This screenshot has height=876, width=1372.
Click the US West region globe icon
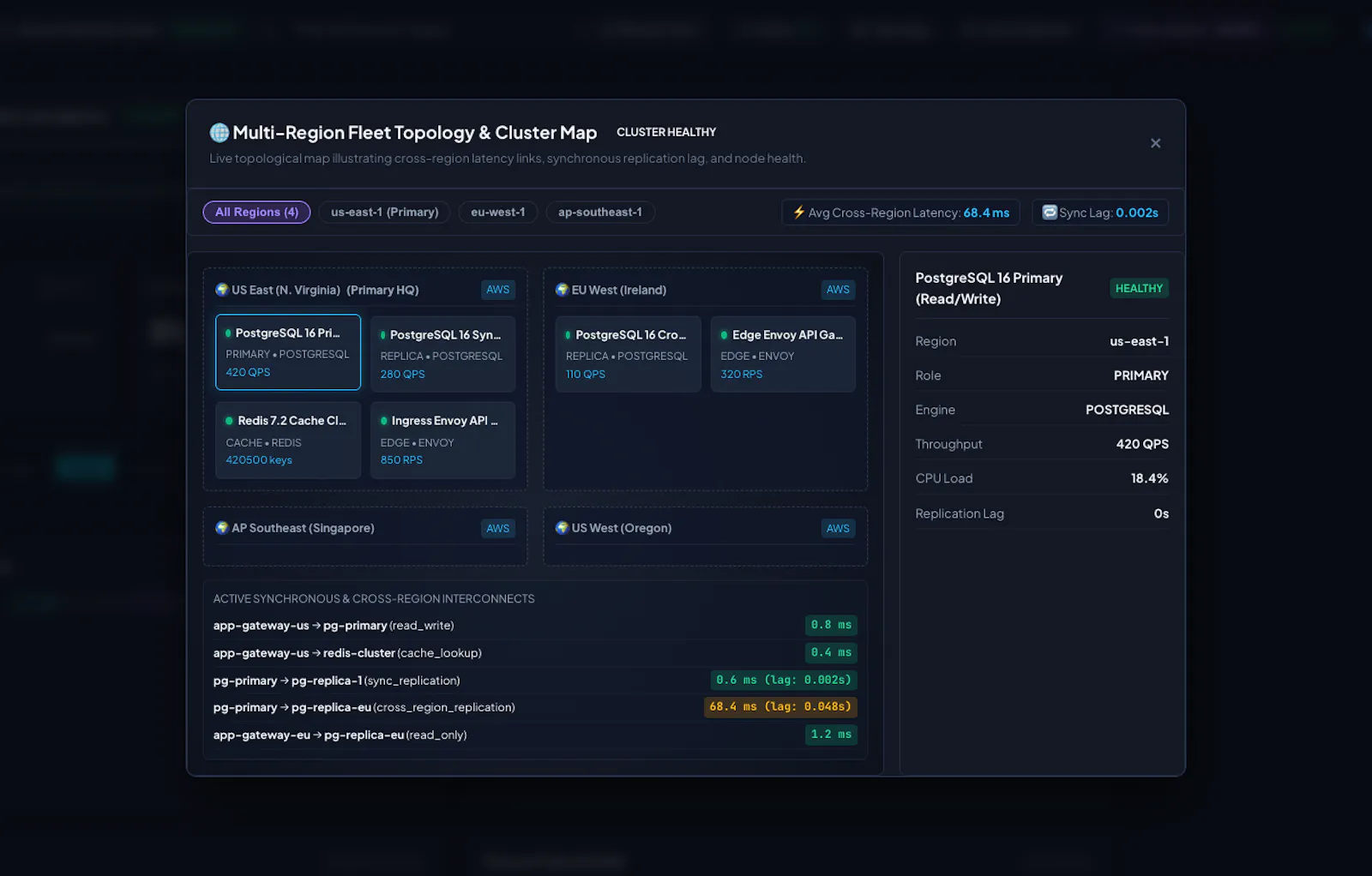click(x=562, y=528)
